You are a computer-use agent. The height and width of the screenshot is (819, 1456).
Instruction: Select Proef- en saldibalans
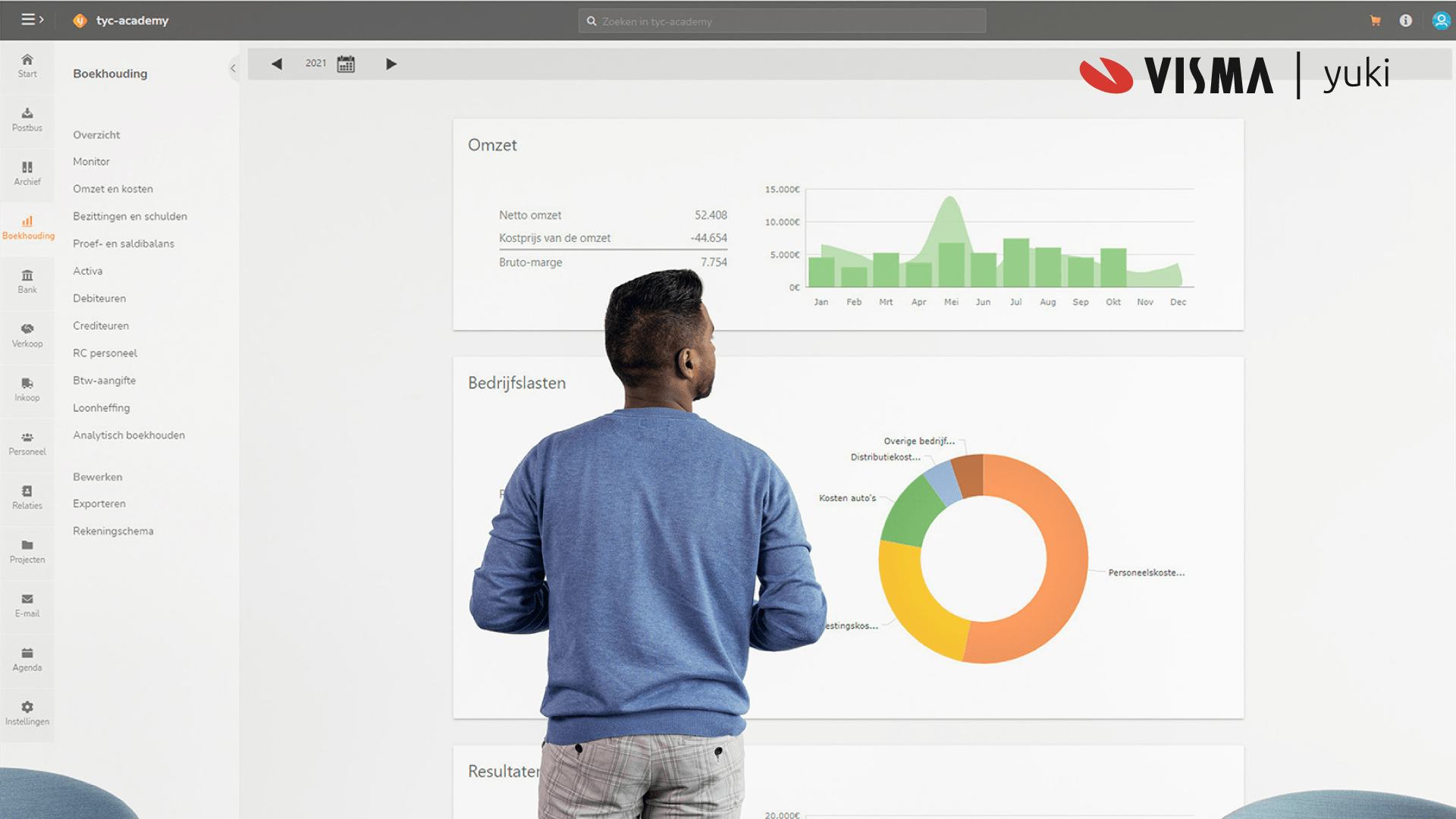(x=124, y=243)
